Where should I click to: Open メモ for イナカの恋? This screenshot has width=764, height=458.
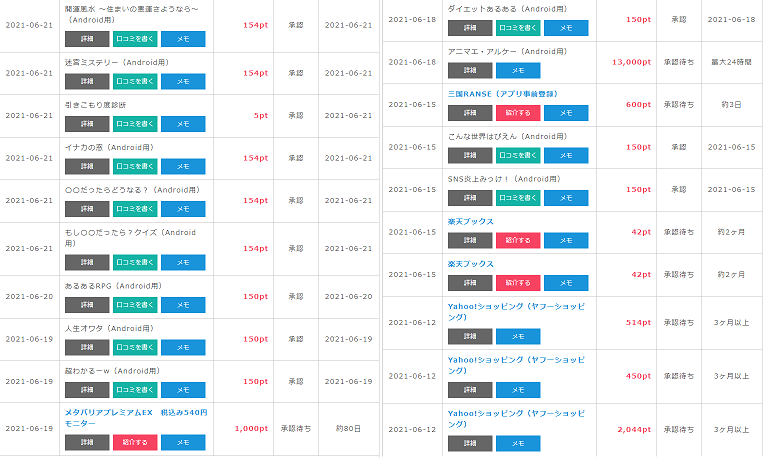(x=182, y=166)
